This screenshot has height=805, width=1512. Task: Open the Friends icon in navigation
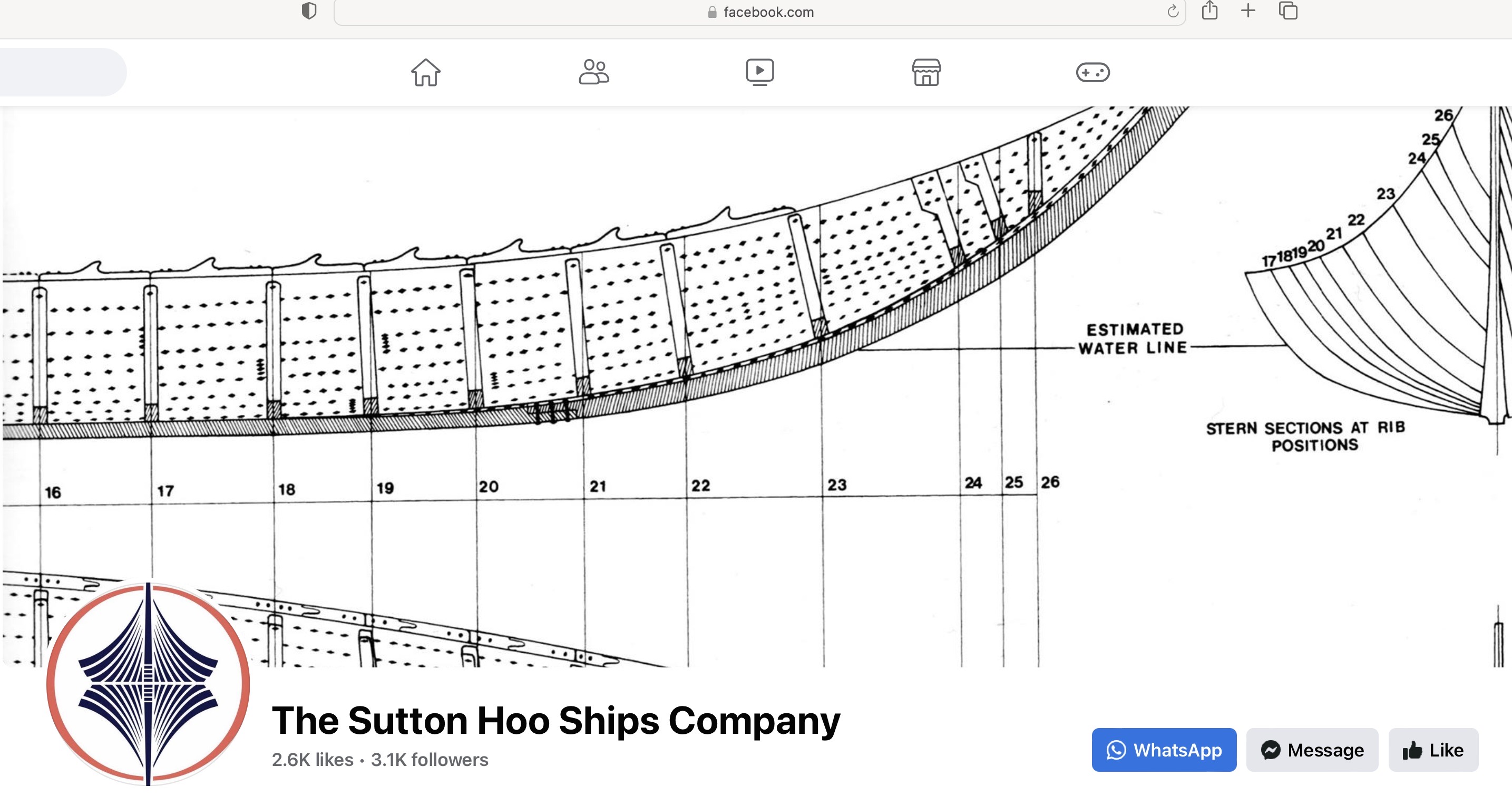(593, 72)
